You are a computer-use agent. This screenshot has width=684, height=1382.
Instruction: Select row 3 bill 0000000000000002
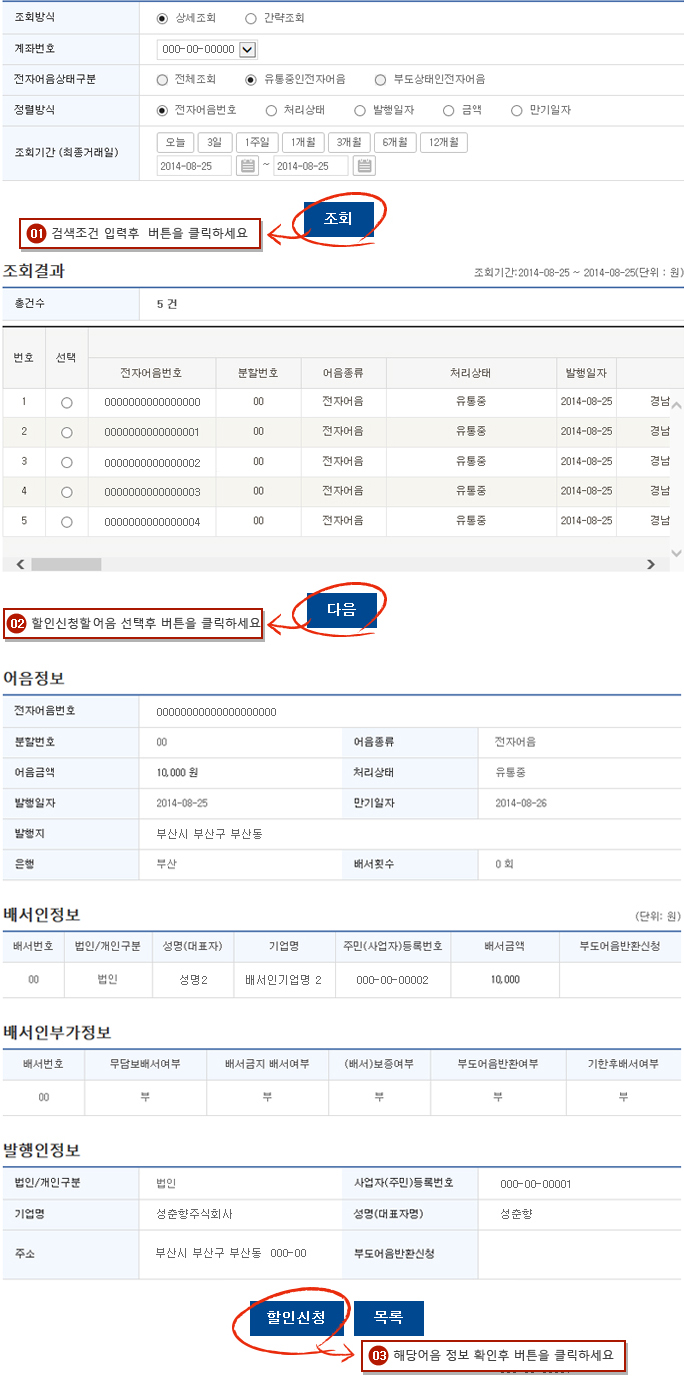67,462
